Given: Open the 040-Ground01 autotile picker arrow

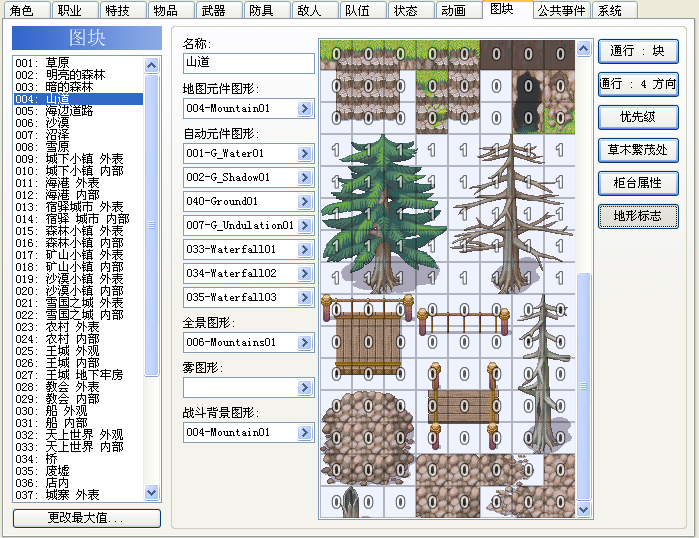Looking at the screenshot, I should pos(305,201).
